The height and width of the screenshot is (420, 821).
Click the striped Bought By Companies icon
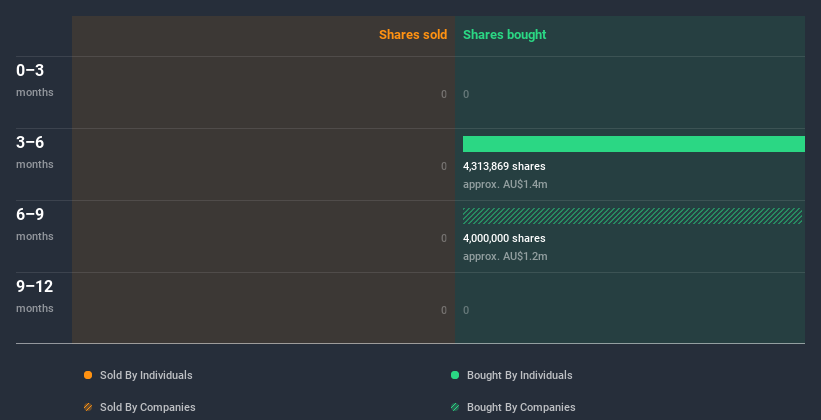[x=455, y=407]
